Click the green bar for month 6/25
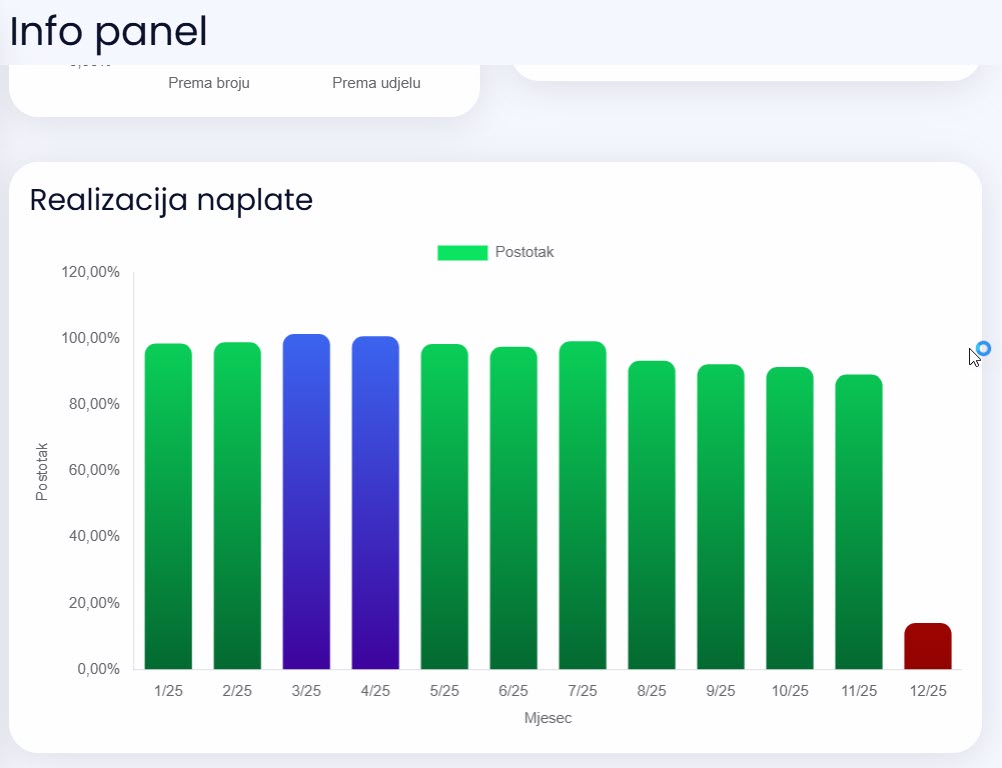 (513, 508)
